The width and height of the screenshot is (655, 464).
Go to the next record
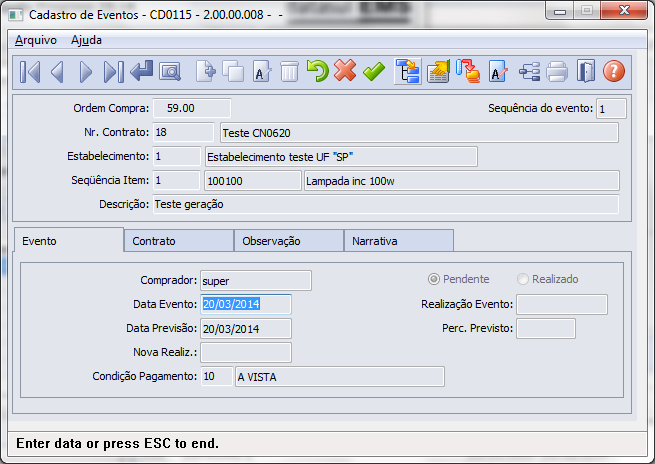tap(85, 72)
